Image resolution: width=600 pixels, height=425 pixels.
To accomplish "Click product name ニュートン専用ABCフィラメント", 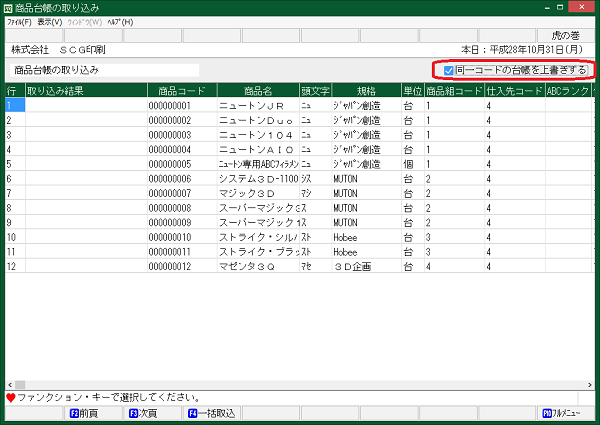I will [x=259, y=164].
